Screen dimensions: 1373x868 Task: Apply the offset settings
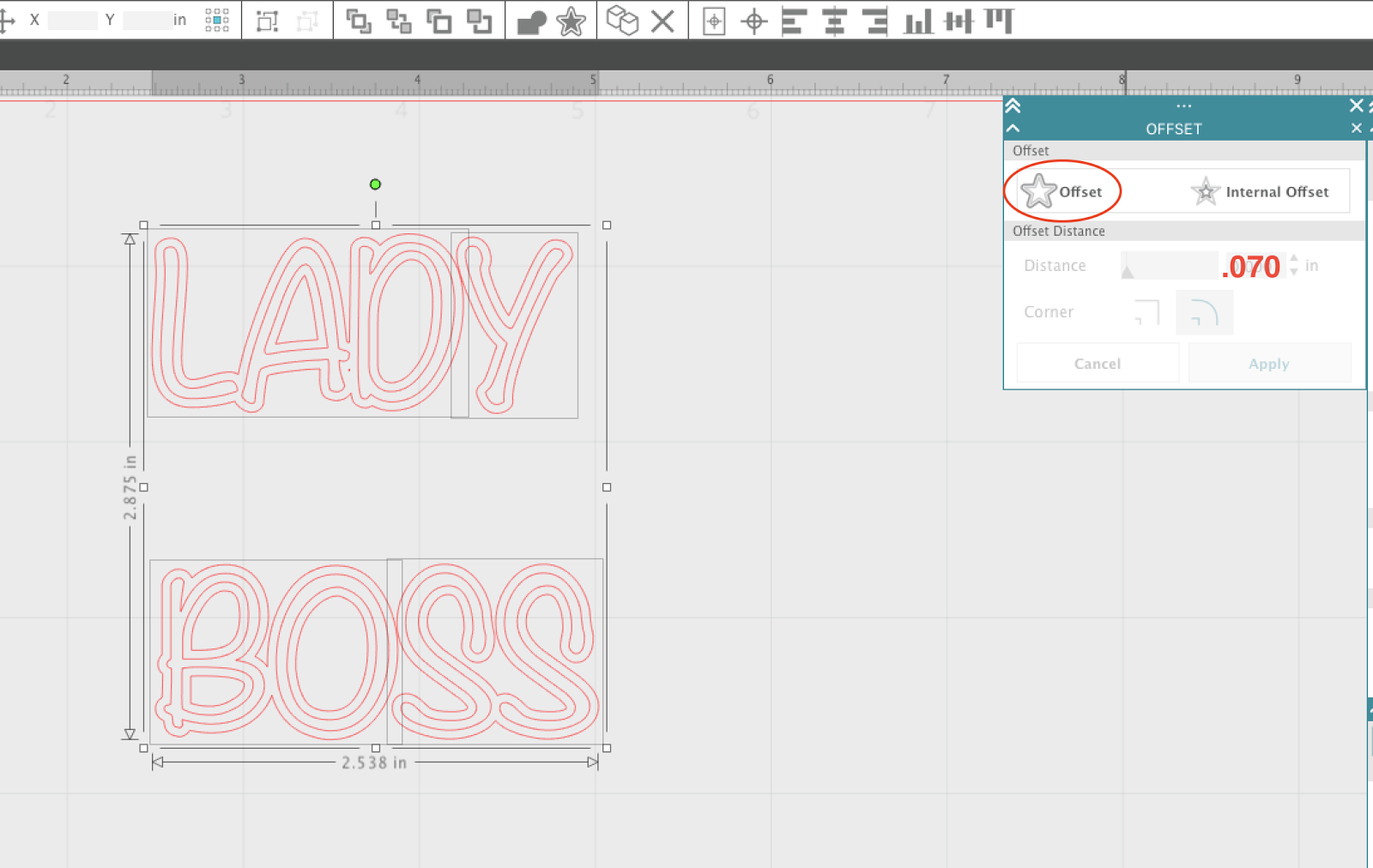[1268, 363]
